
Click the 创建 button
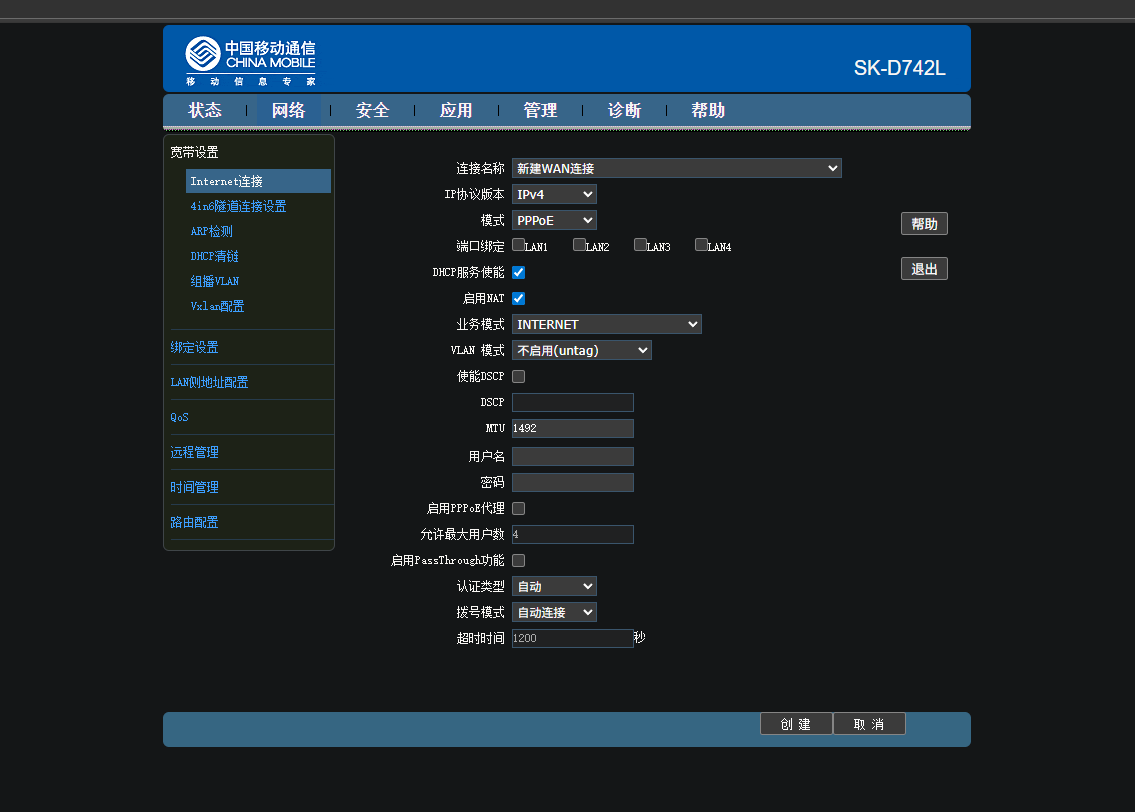point(796,724)
